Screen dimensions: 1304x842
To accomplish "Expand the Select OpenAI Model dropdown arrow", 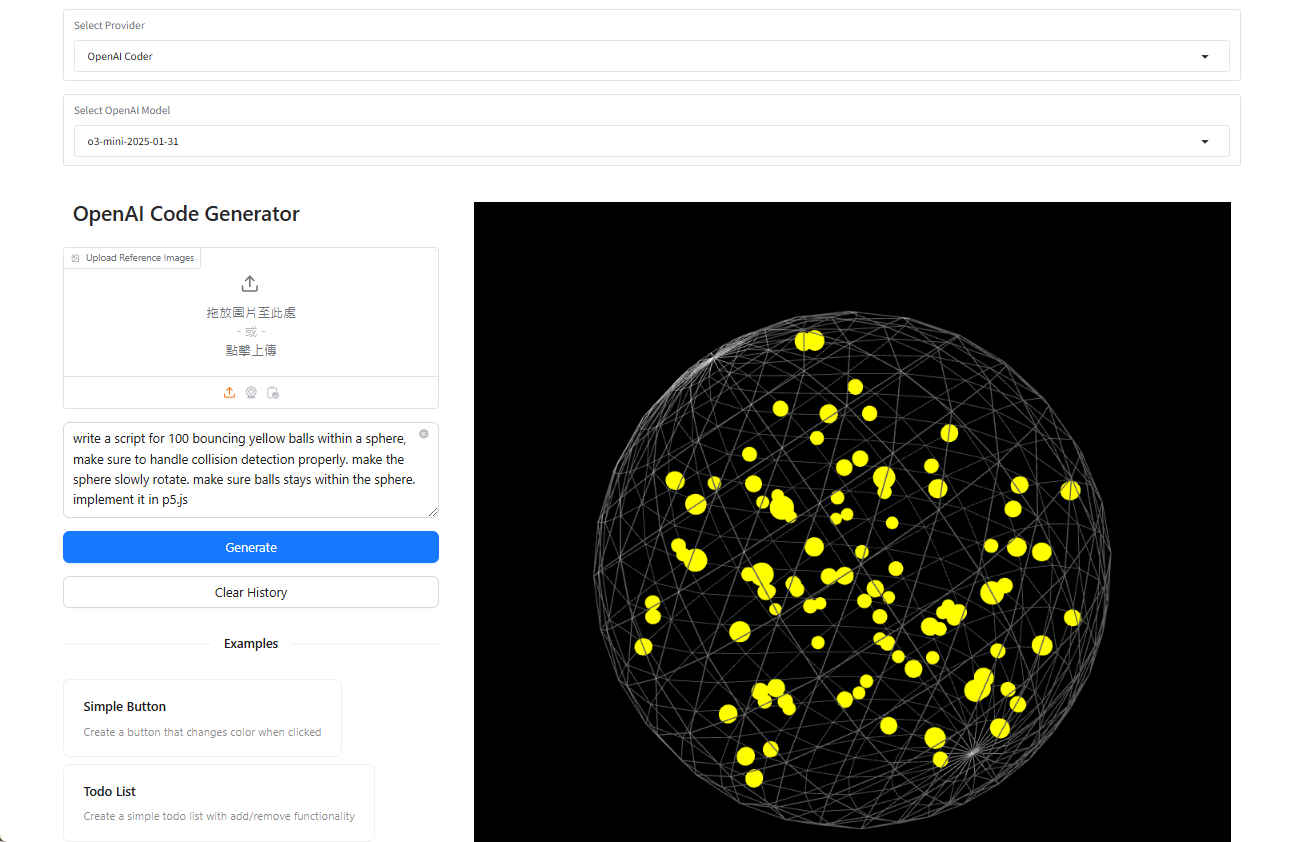I will 1204,142.
